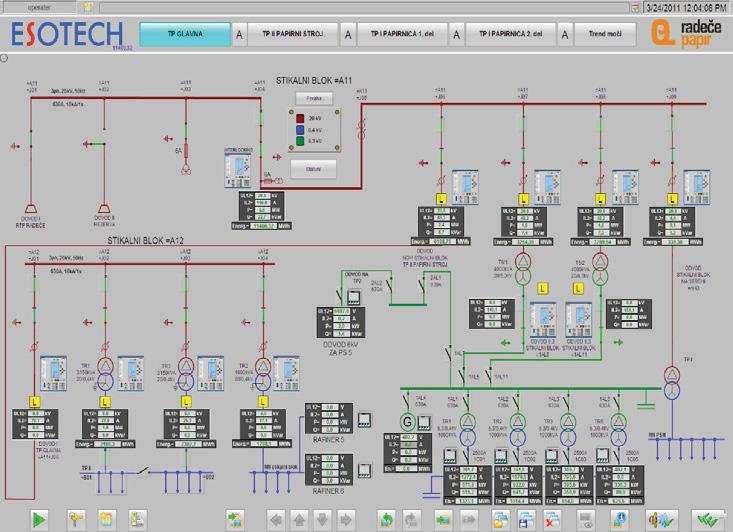
Task: Open the protection relay on A12 +J01 feeder
Action: pos(53,374)
